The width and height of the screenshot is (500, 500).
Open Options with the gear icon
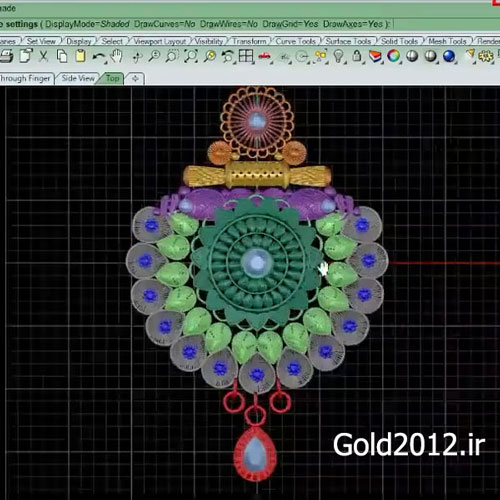click(485, 56)
